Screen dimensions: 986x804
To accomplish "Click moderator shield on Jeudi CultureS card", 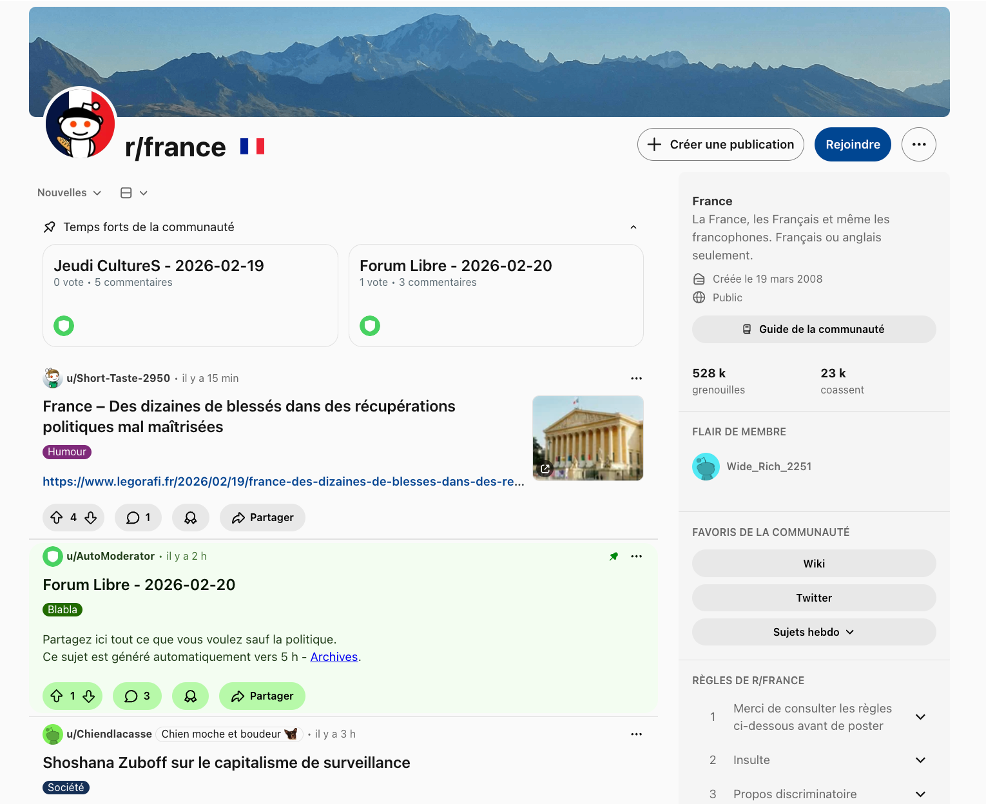I will tap(64, 326).
